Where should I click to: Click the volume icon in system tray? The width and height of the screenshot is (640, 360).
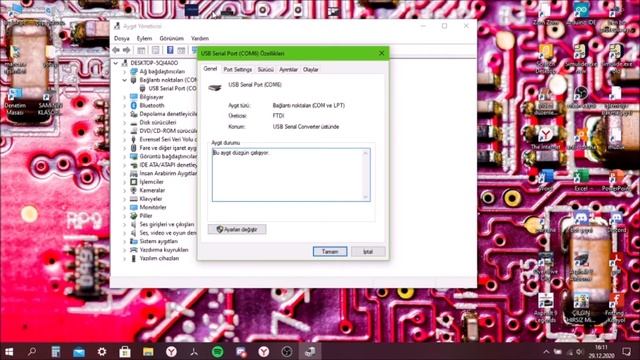click(x=580, y=351)
